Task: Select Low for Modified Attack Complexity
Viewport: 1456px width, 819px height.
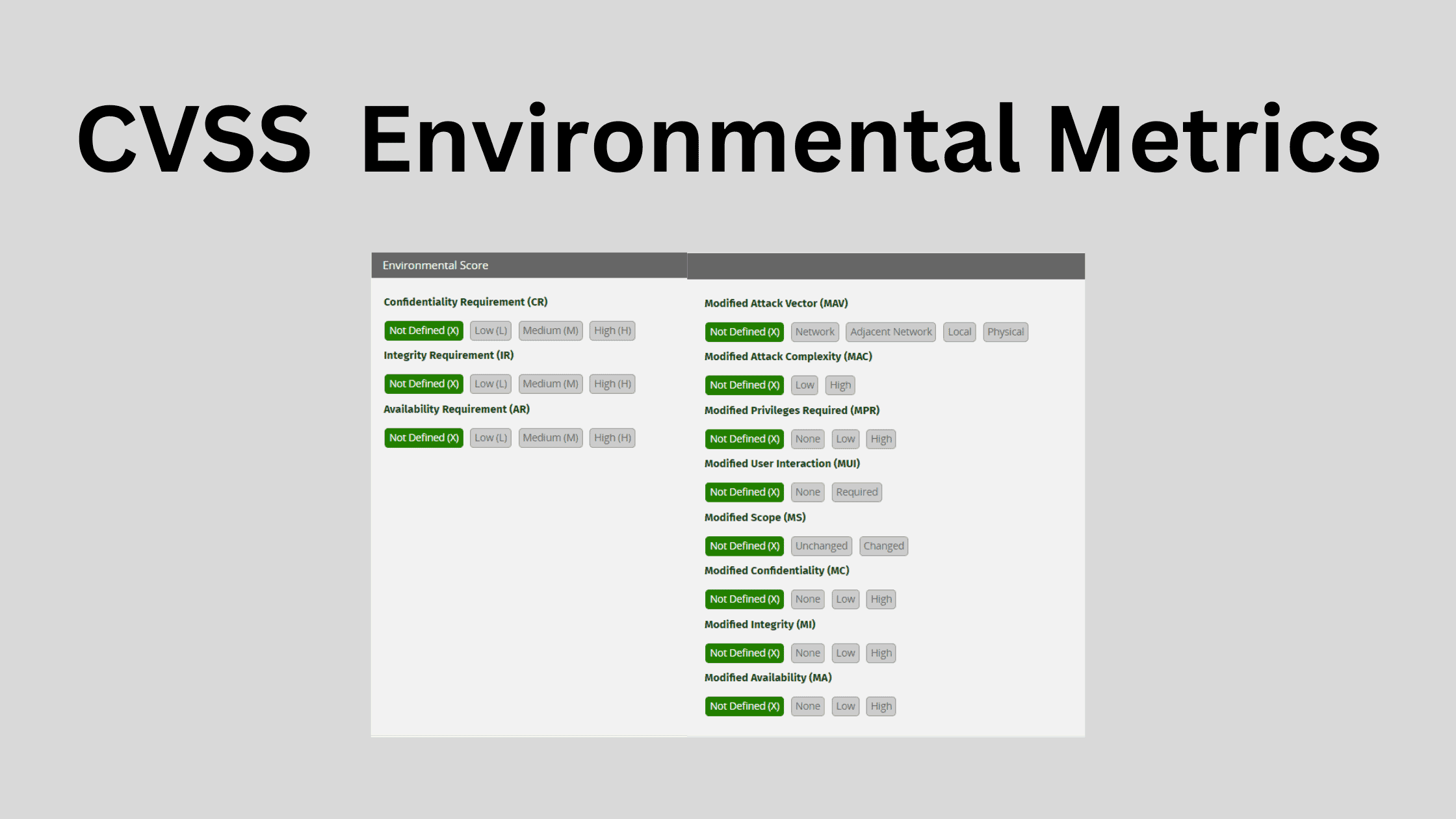Action: (804, 384)
